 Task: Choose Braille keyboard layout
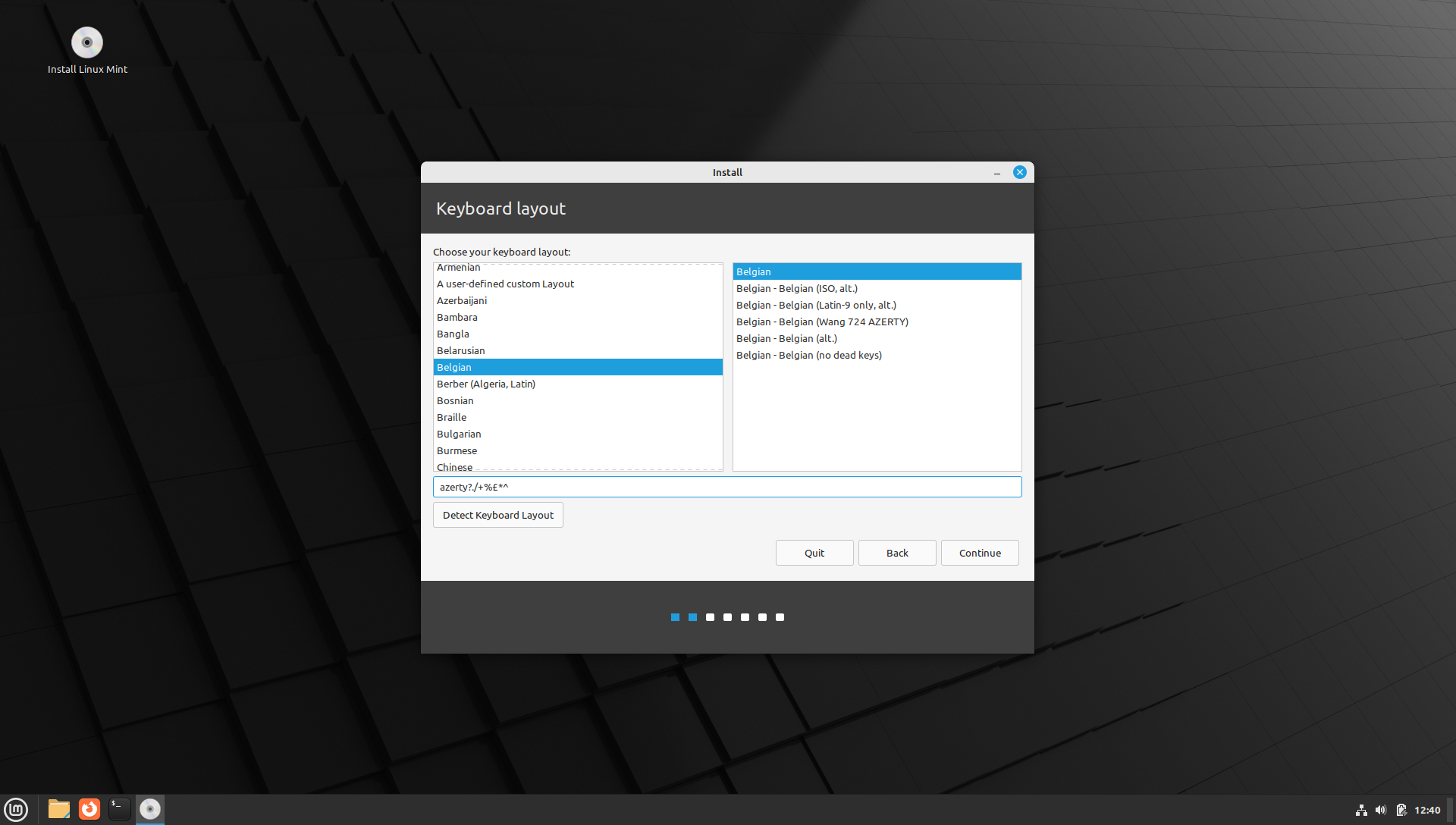click(x=578, y=417)
